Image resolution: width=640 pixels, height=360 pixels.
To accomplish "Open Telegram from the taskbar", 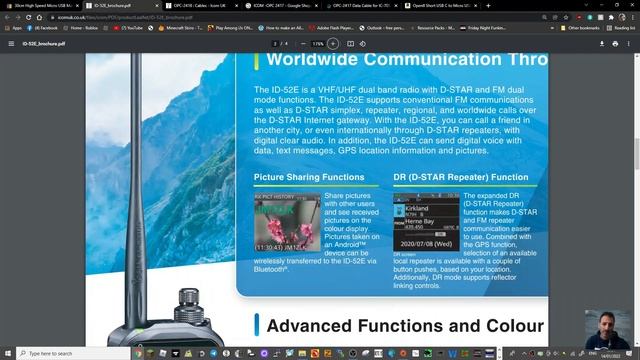I will tap(213, 353).
